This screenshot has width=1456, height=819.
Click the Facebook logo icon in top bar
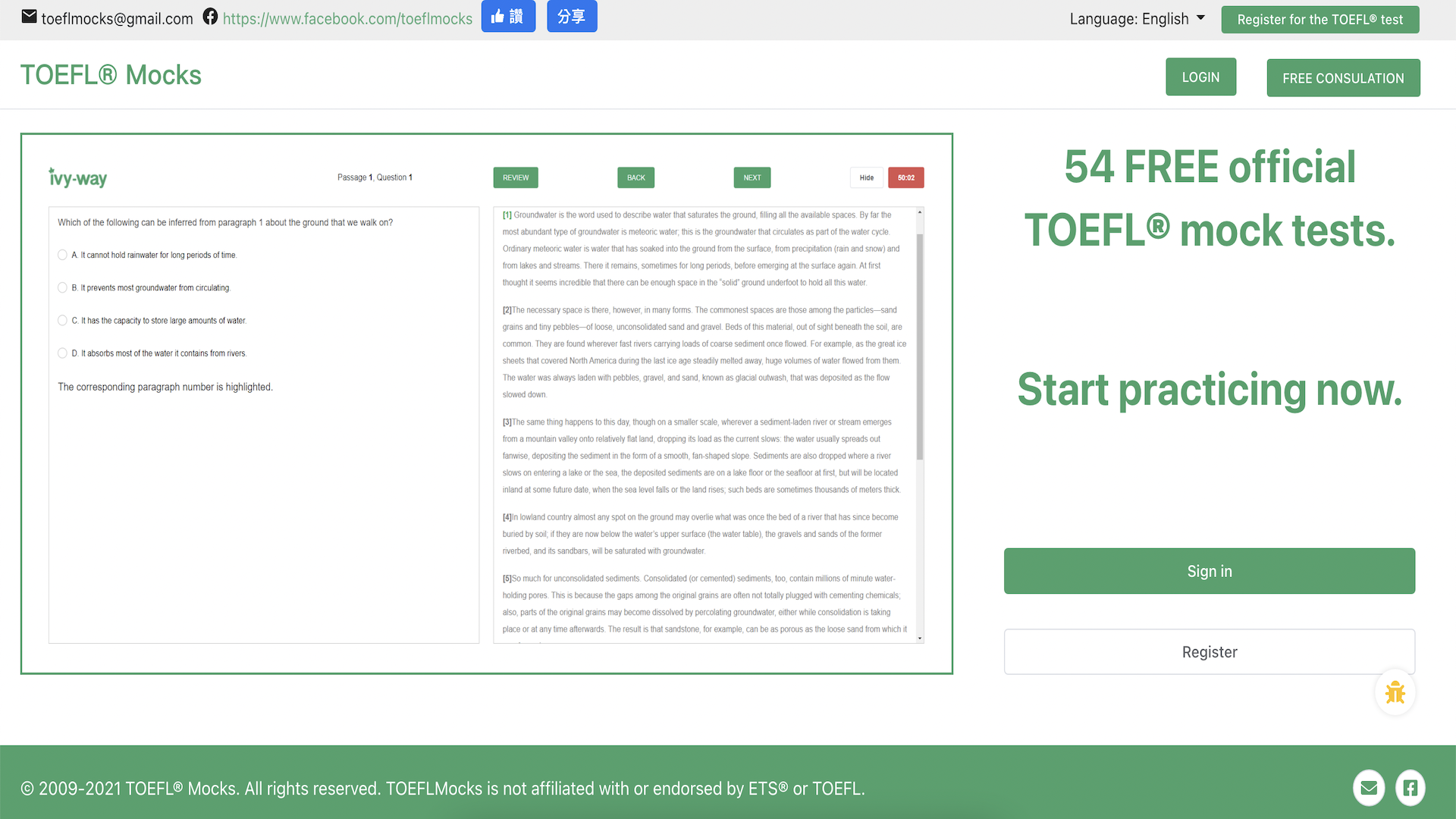tap(210, 17)
